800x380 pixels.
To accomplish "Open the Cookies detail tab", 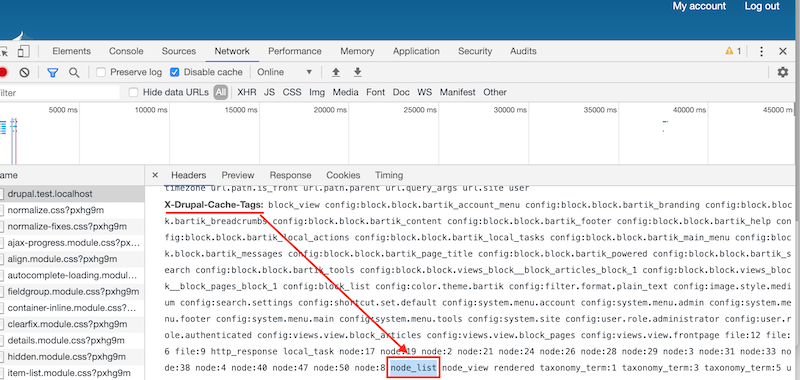I will coord(343,175).
